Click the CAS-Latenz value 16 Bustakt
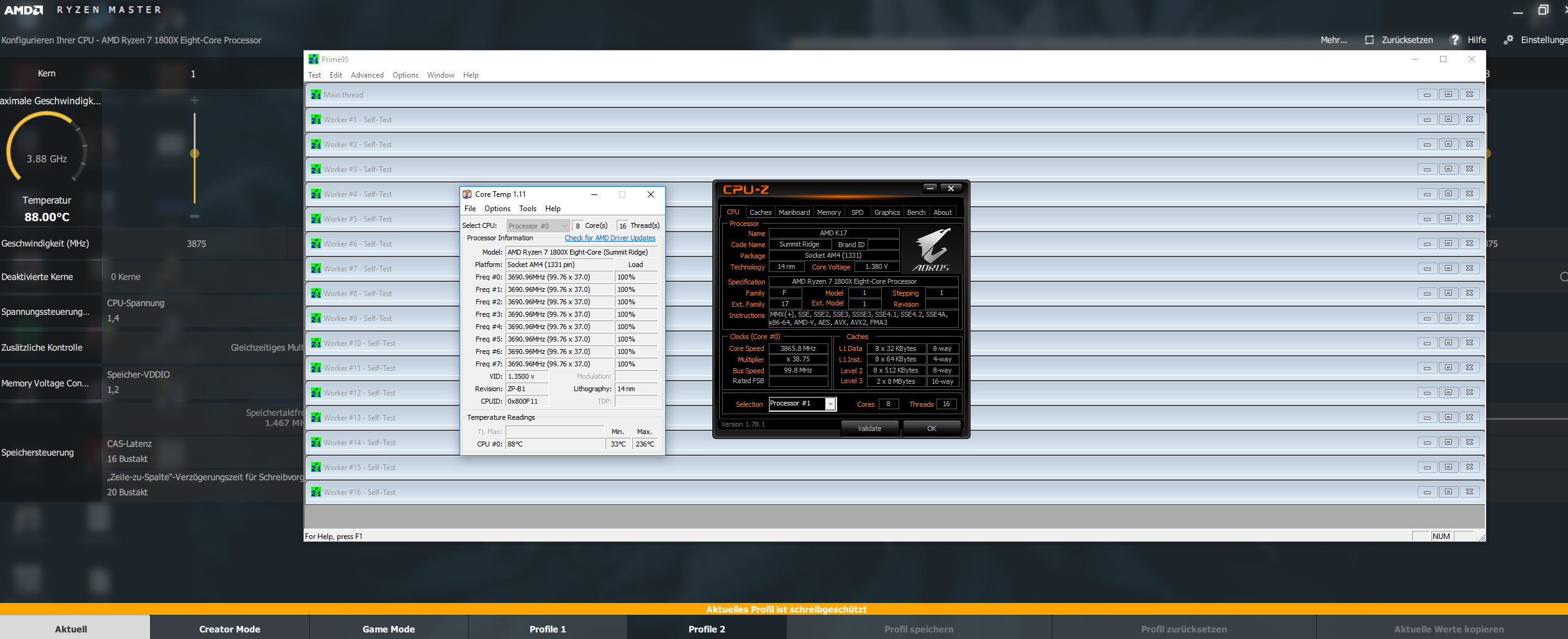Image resolution: width=1568 pixels, height=639 pixels. click(x=127, y=459)
